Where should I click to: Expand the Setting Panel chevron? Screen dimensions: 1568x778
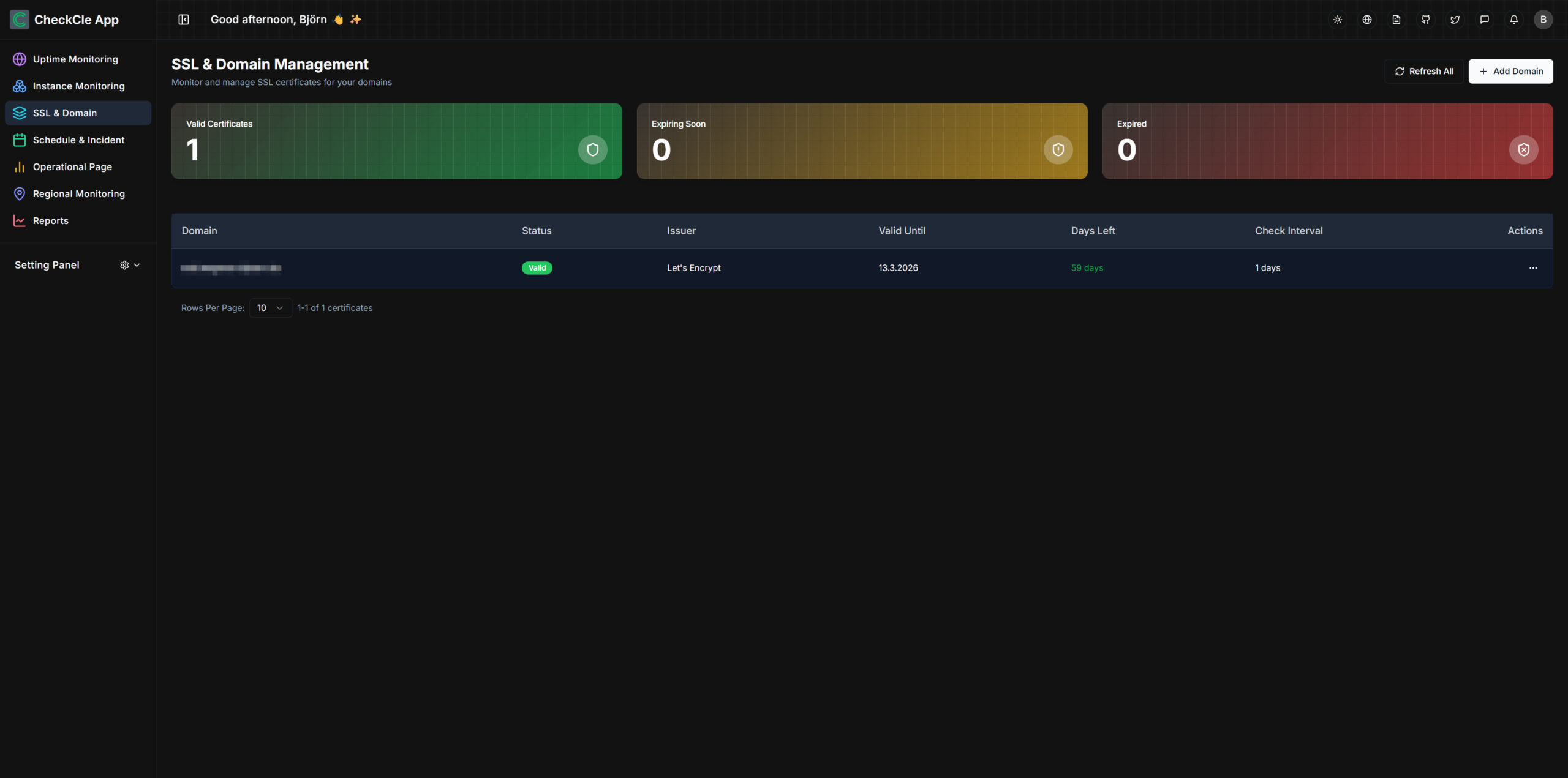pyautogui.click(x=137, y=265)
